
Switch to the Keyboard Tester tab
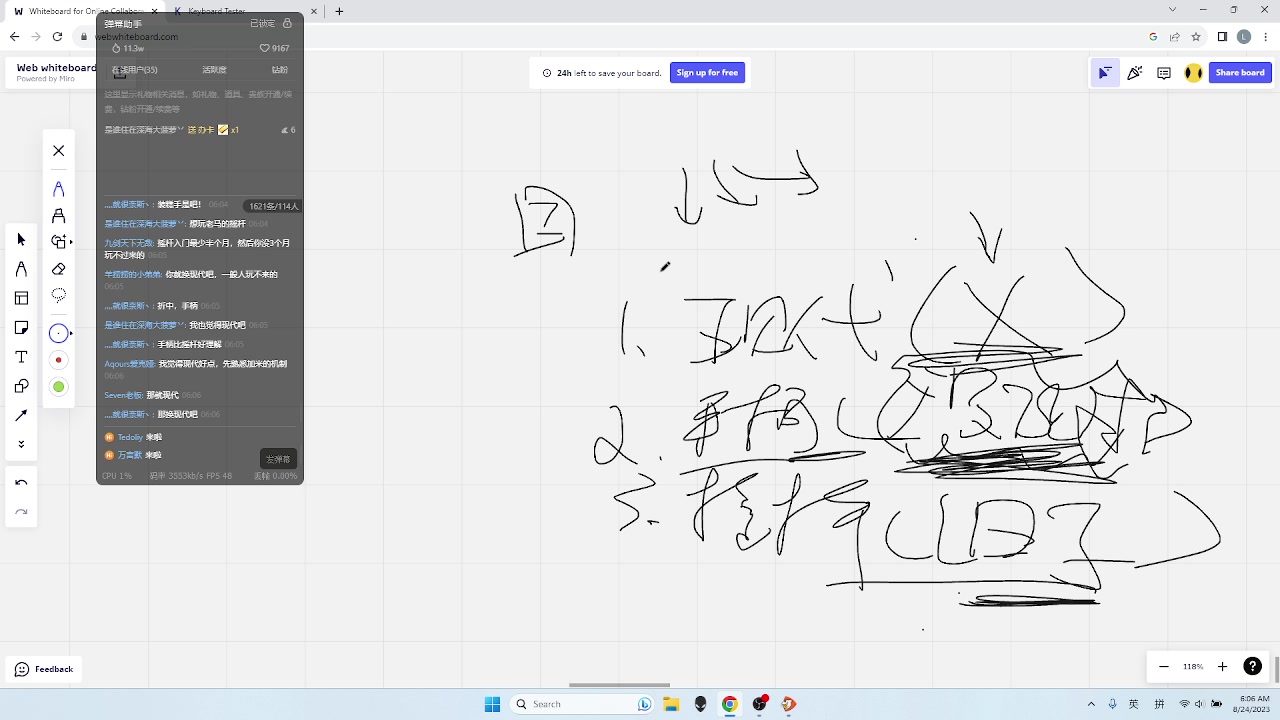(x=245, y=11)
